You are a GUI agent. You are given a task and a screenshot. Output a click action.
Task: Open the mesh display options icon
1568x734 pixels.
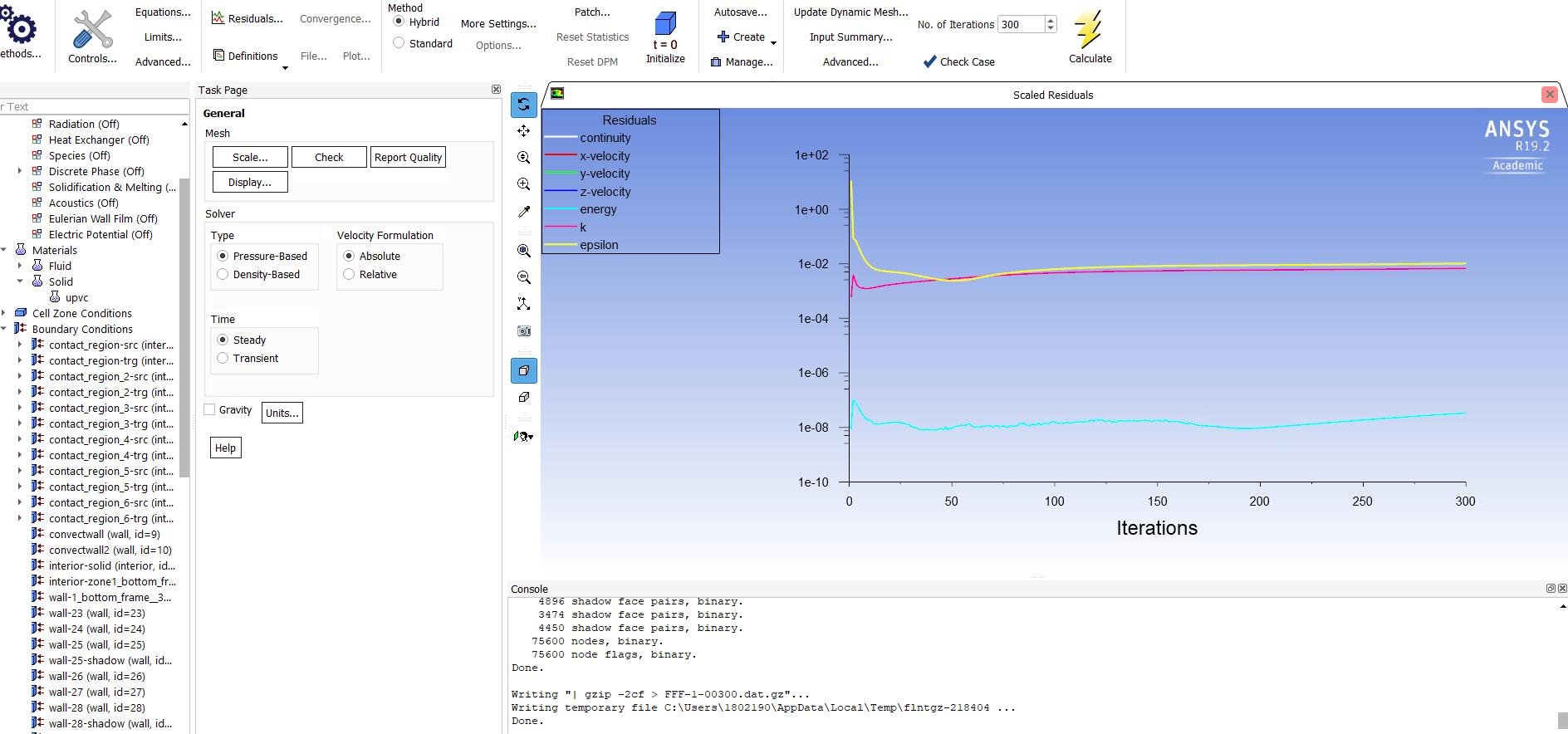pyautogui.click(x=523, y=436)
